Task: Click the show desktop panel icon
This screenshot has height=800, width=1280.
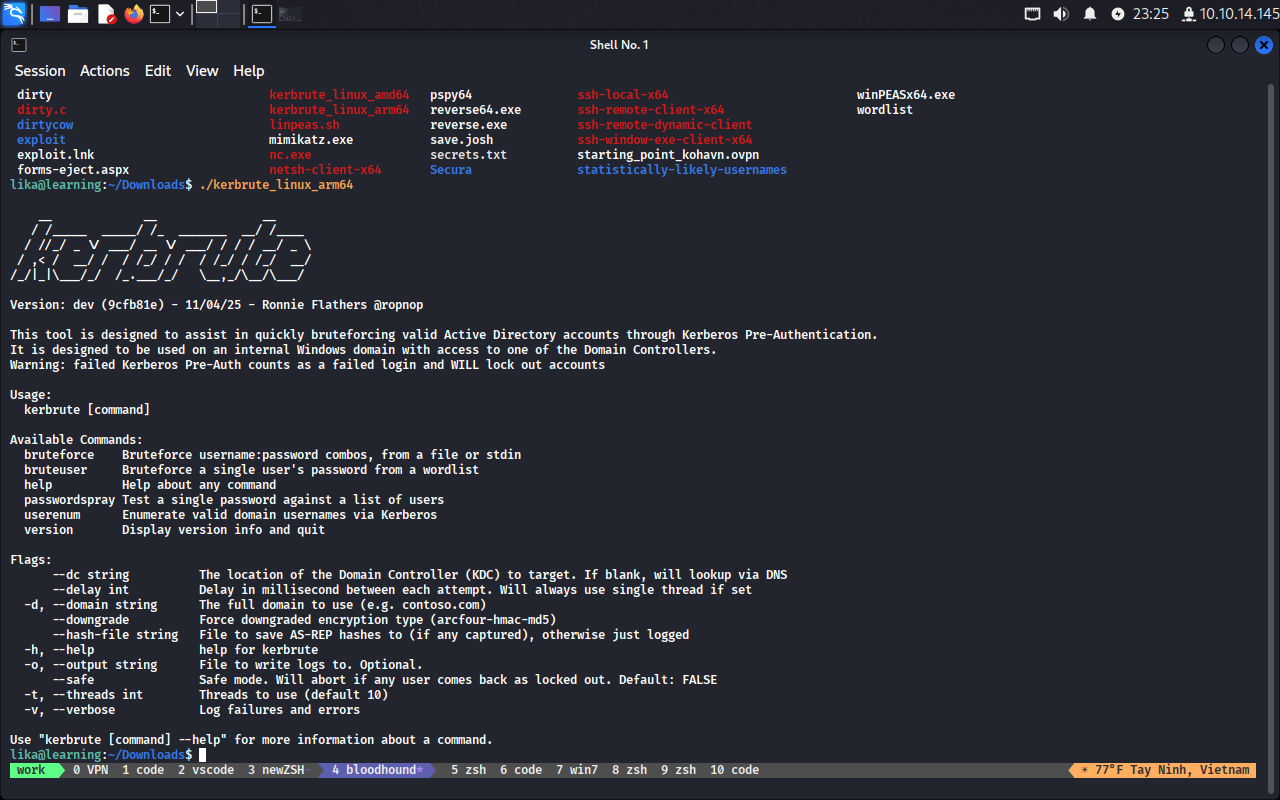Action: pyautogui.click(x=49, y=14)
